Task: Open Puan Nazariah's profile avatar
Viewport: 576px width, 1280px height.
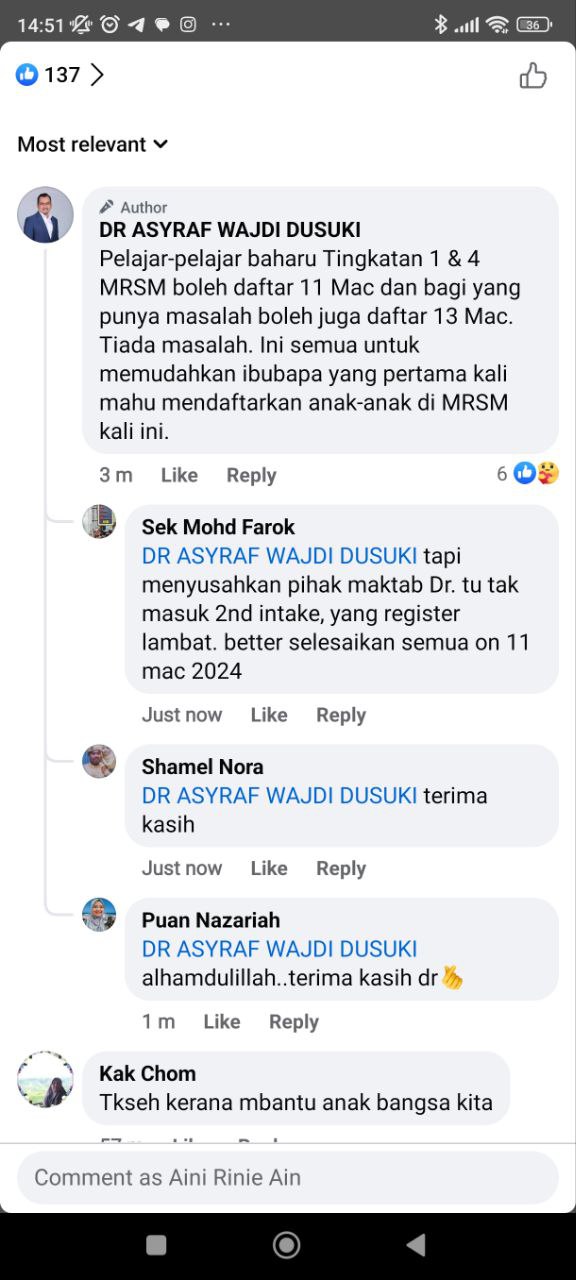Action: point(99,914)
